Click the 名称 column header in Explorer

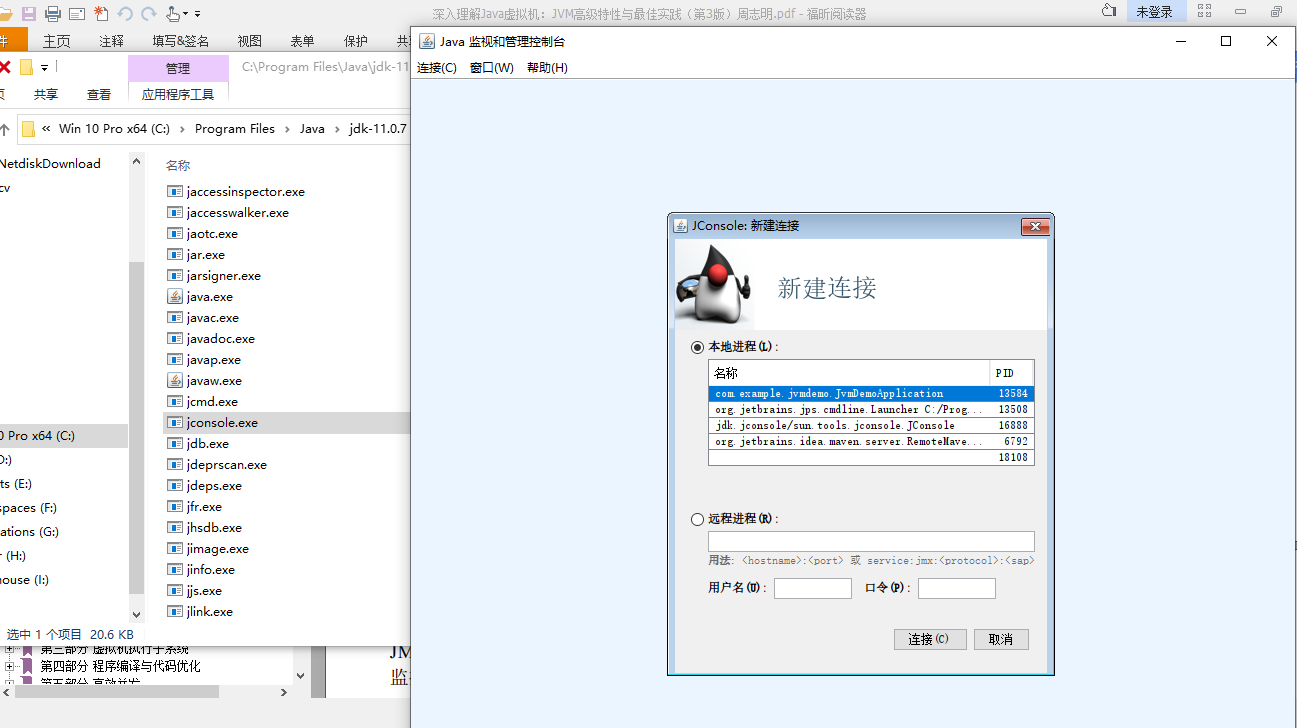pyautogui.click(x=178, y=165)
